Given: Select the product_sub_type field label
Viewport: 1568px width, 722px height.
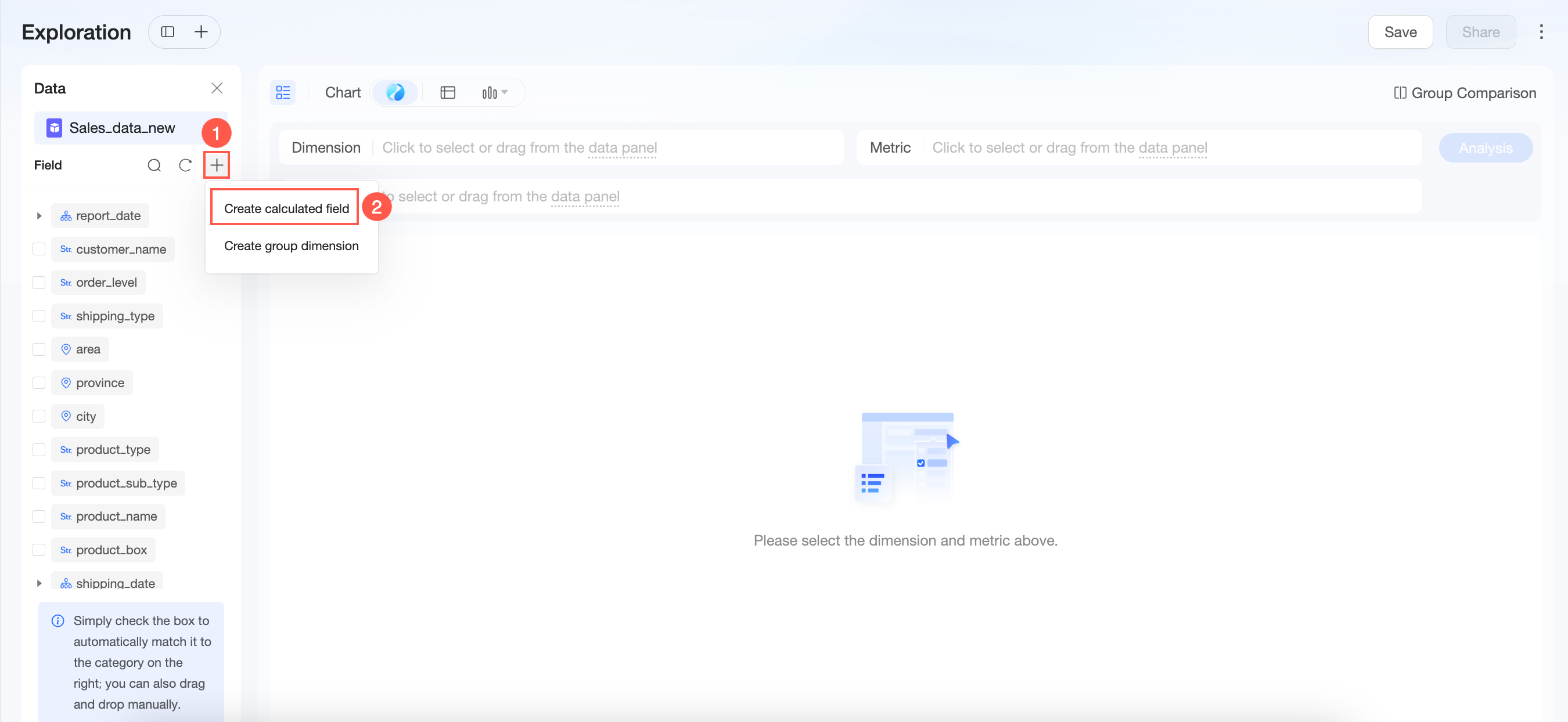Looking at the screenshot, I should point(127,483).
